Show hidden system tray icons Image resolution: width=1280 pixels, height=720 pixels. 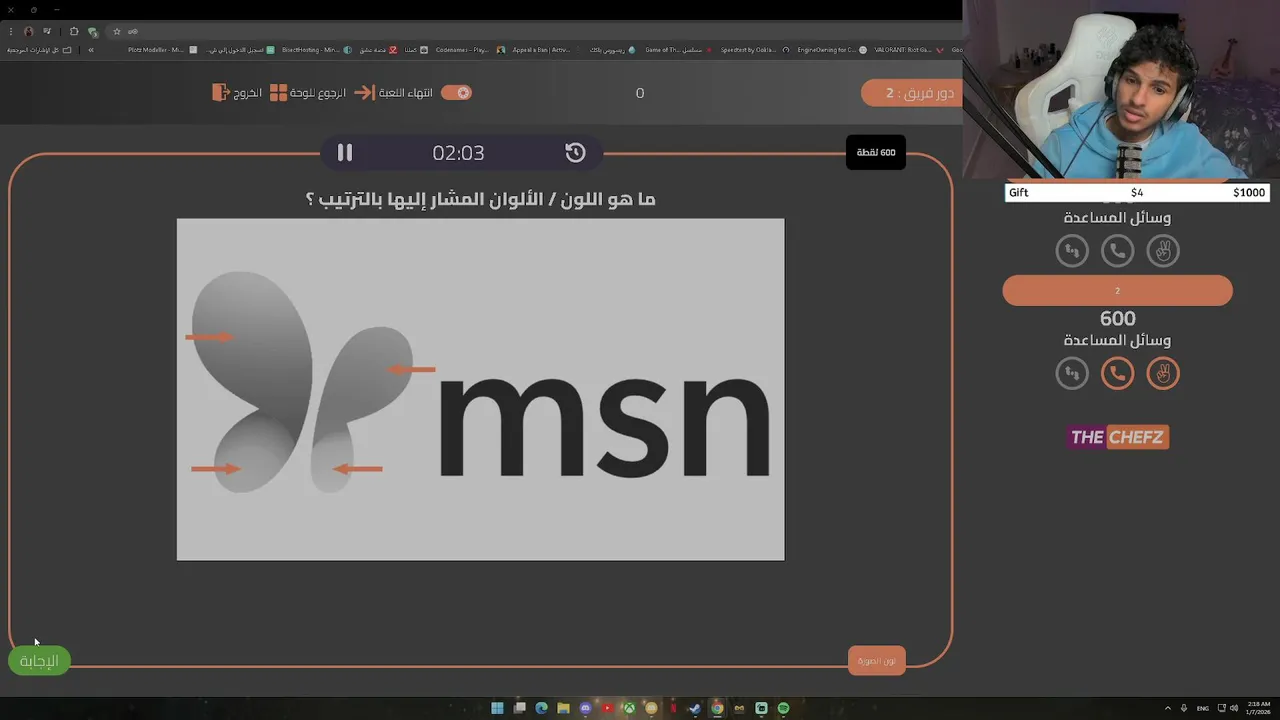(x=1170, y=708)
